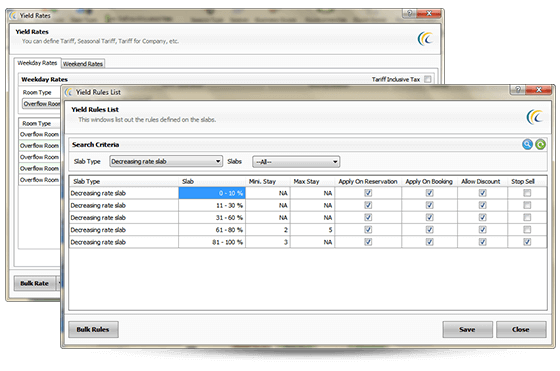
Task: Click the blue search icon in Search Criteria
Action: point(527,145)
